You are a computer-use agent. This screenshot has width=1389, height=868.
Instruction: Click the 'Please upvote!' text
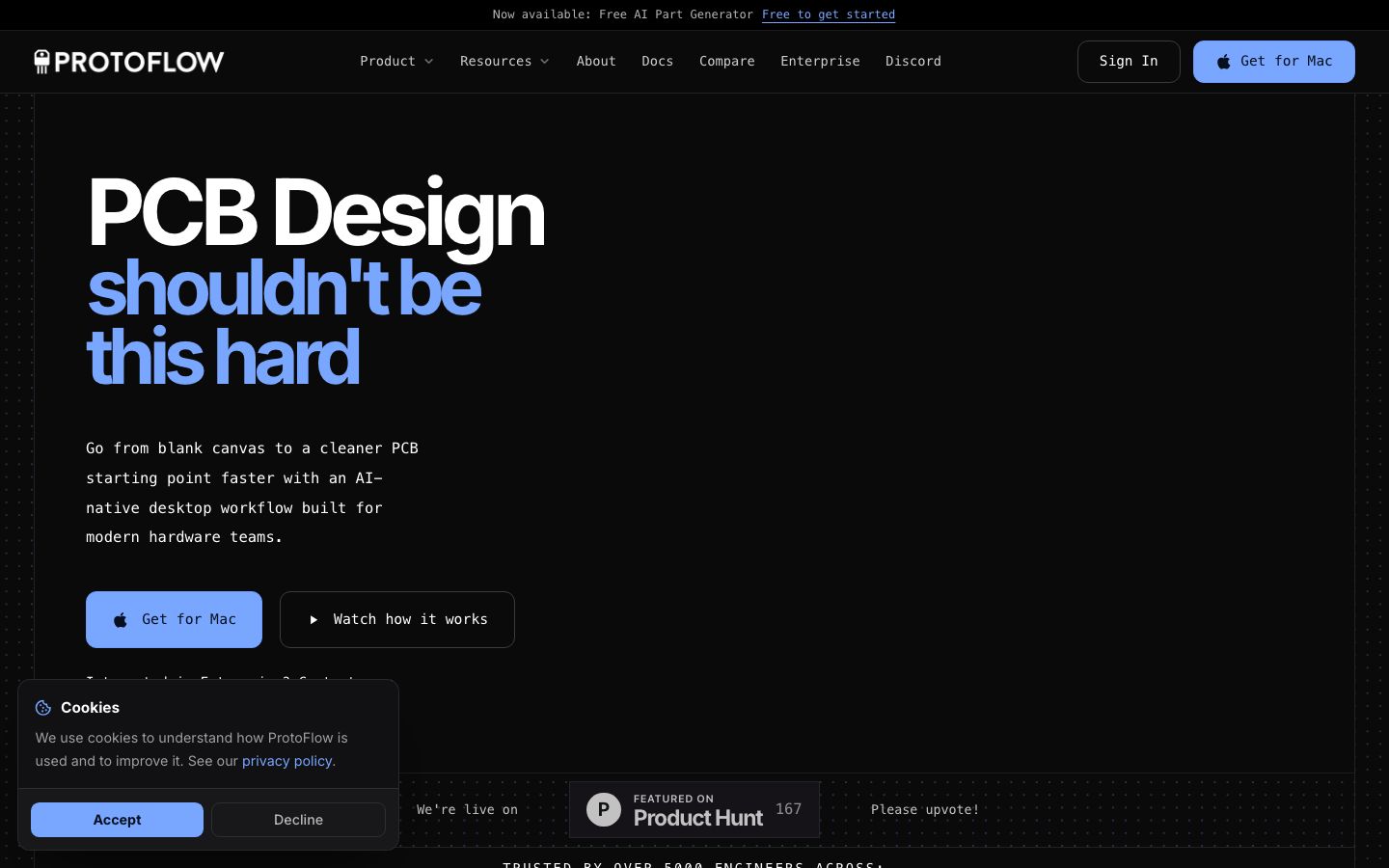click(925, 809)
